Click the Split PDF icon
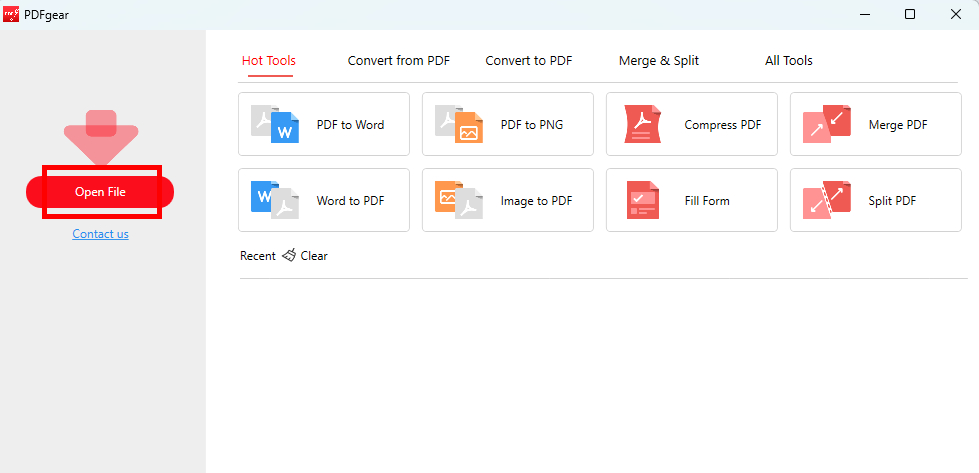 (827, 200)
